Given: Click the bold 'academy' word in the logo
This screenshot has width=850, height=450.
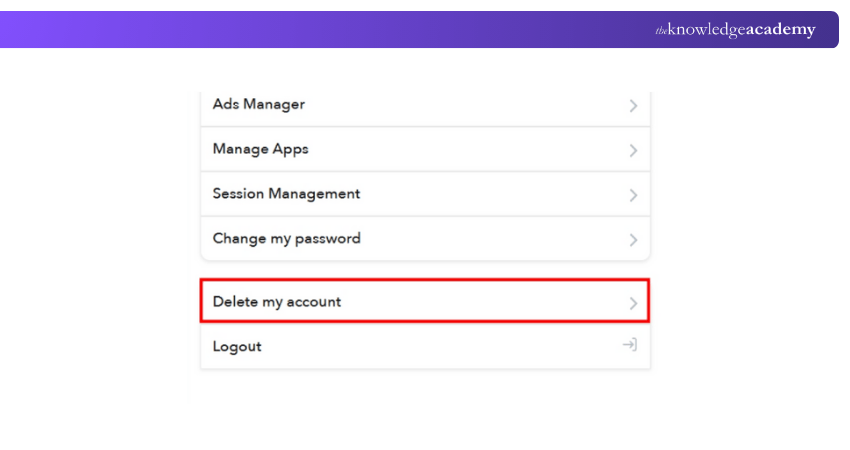Looking at the screenshot, I should [x=781, y=30].
